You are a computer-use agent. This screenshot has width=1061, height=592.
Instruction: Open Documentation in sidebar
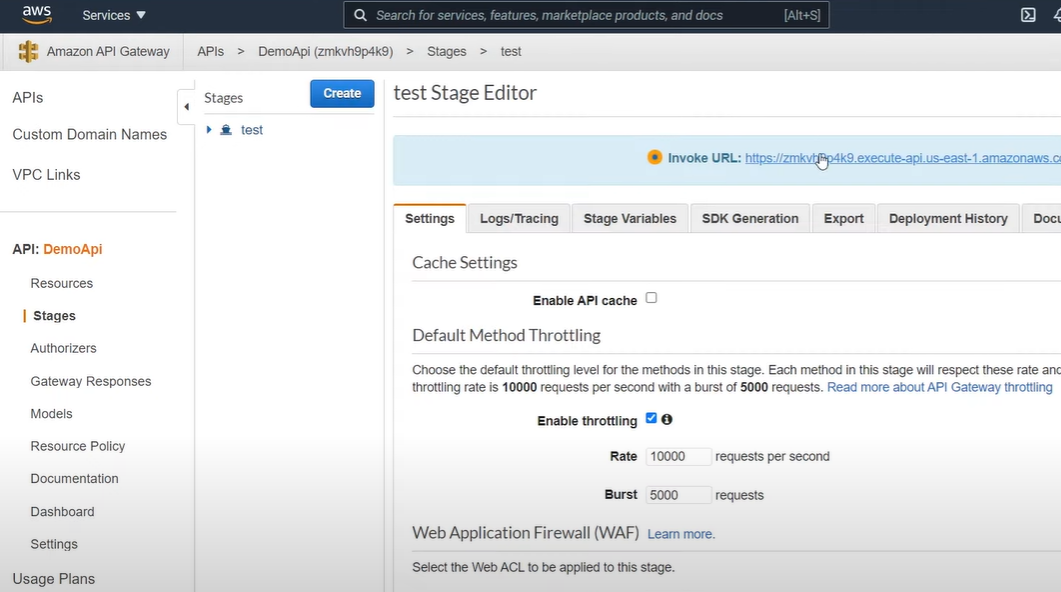pos(74,479)
